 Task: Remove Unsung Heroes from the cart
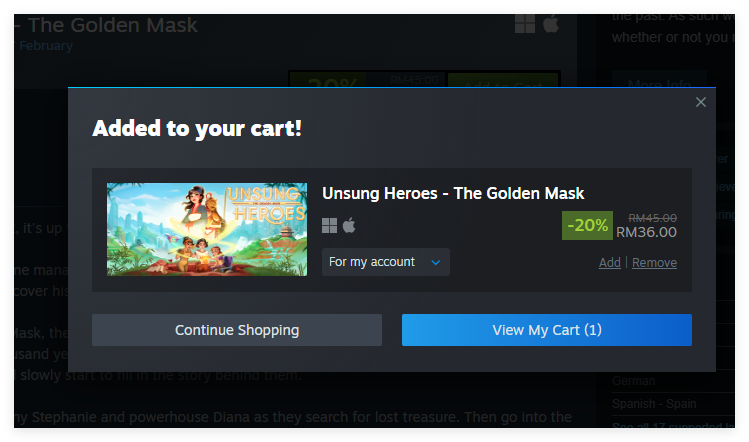[x=654, y=263]
